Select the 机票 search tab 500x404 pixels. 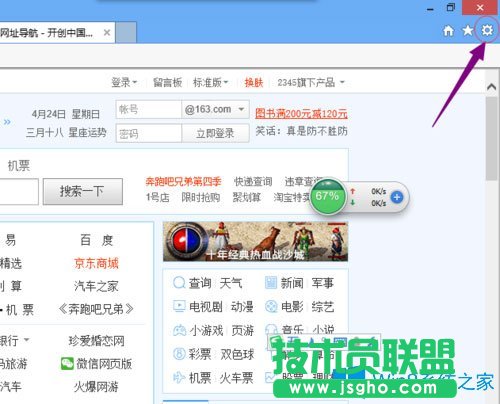(x=19, y=165)
